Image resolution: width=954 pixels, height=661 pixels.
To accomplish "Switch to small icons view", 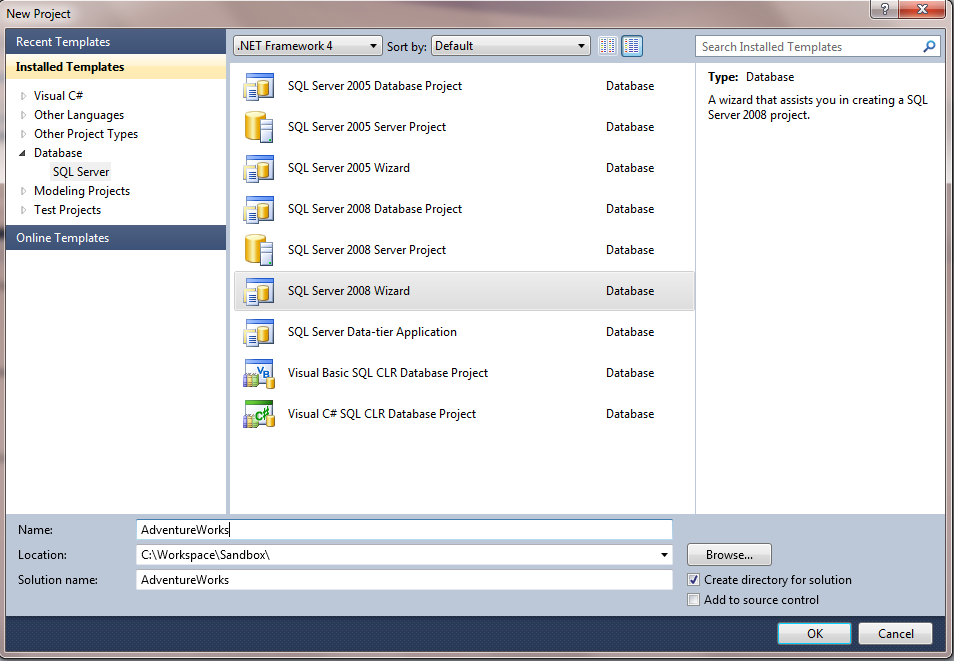I will tap(607, 46).
